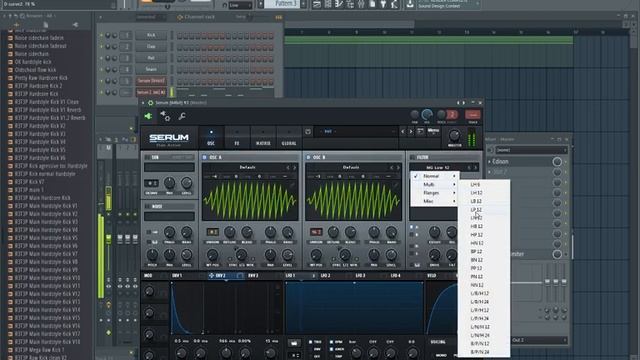Screen dimensions: 640x360
Task: Open the filter type dropdown in Serum
Action: 438,168
